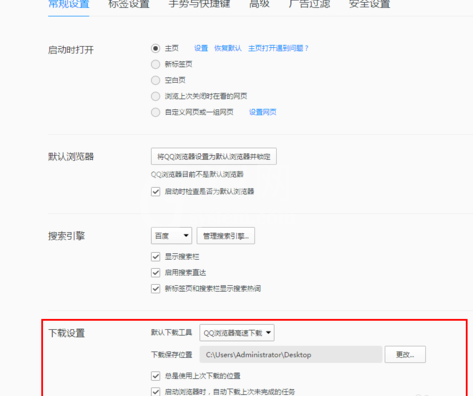Switch to the 安全设置 tab
473x396 pixels.
369,4
